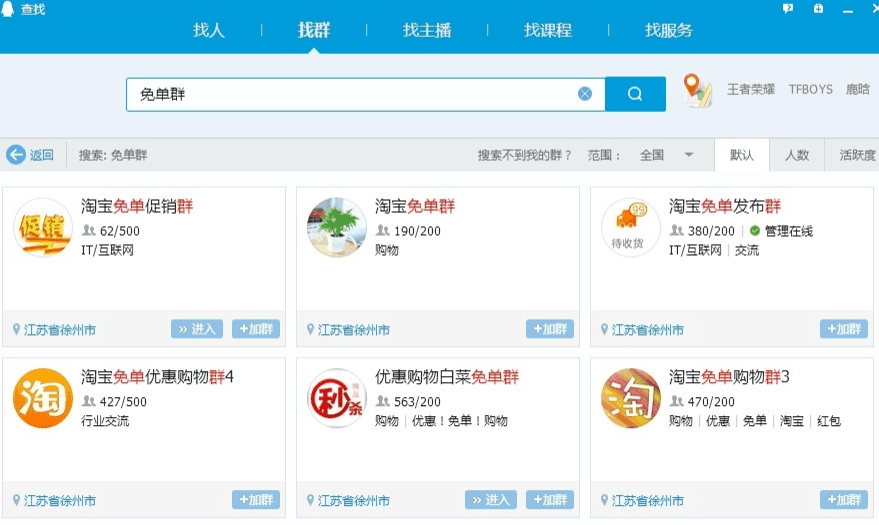Click the search magnifier button
The width and height of the screenshot is (879, 525).
[x=635, y=94]
